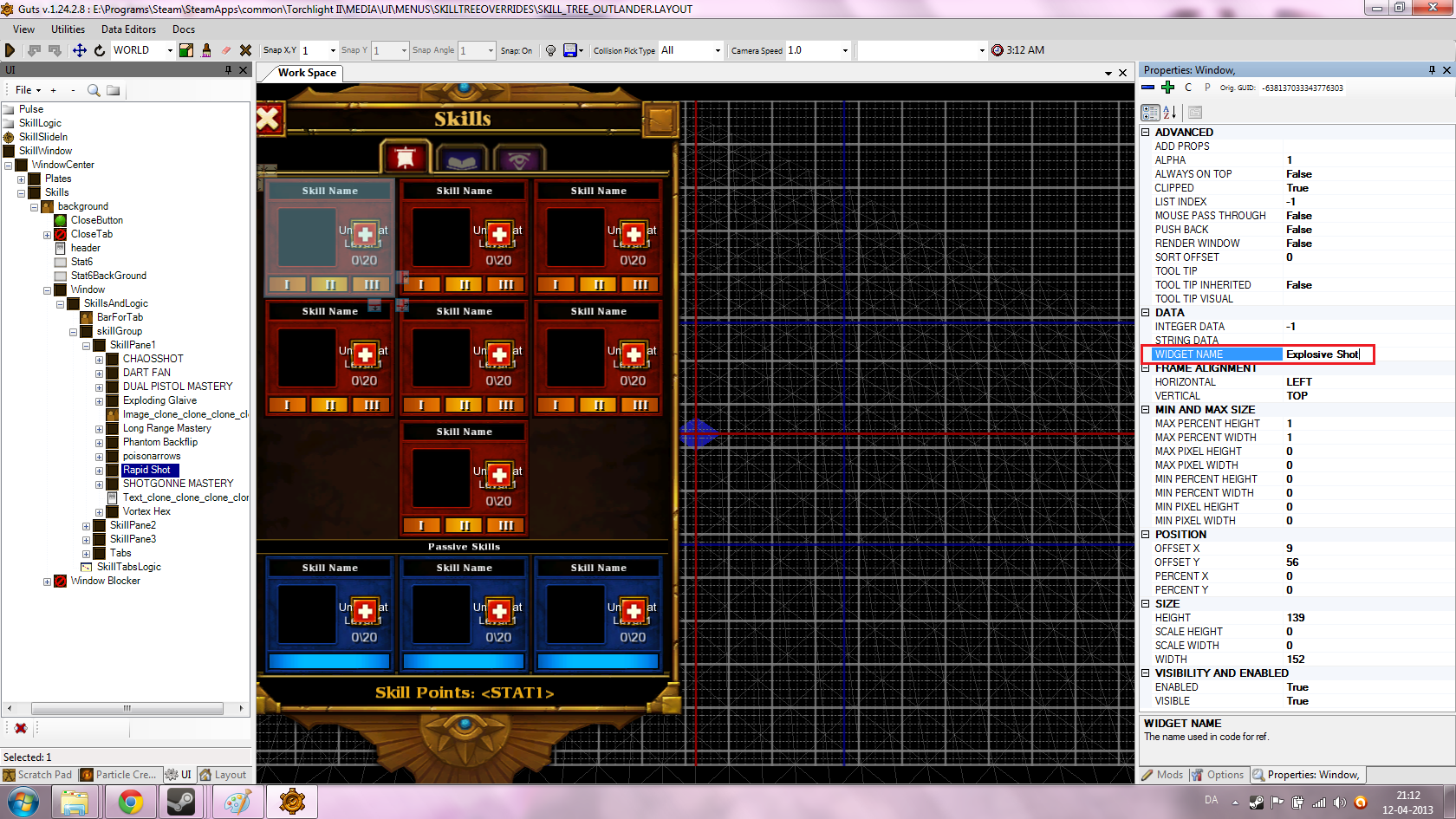The width and height of the screenshot is (1456, 819).
Task: Switch to the Particle Creator tab
Action: click(119, 775)
